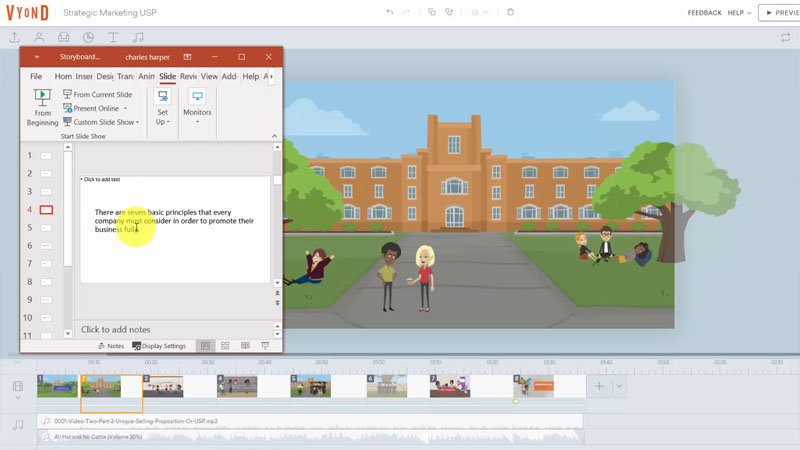Open the Character library icon
The width and height of the screenshot is (800, 450).
click(39, 38)
